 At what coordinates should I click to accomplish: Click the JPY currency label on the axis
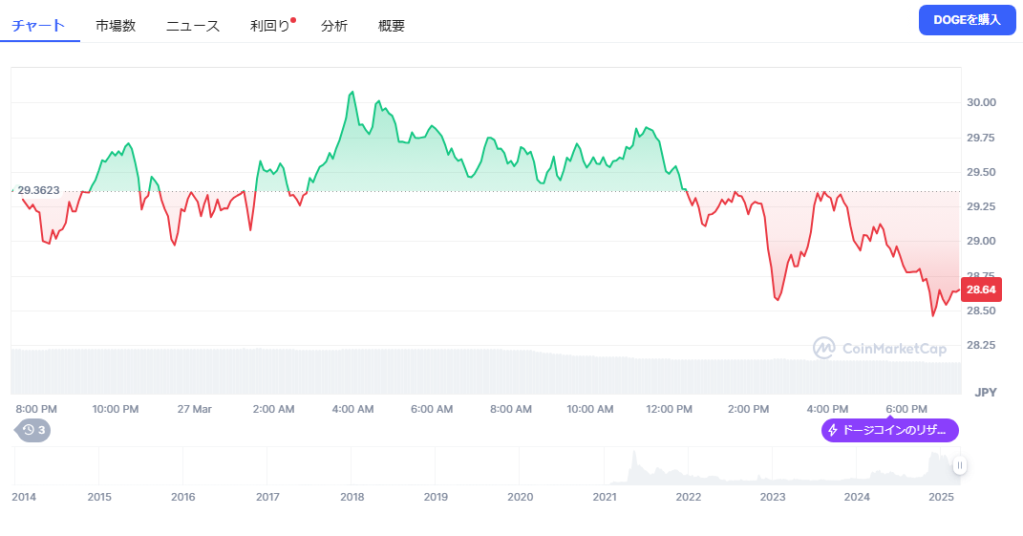click(986, 392)
